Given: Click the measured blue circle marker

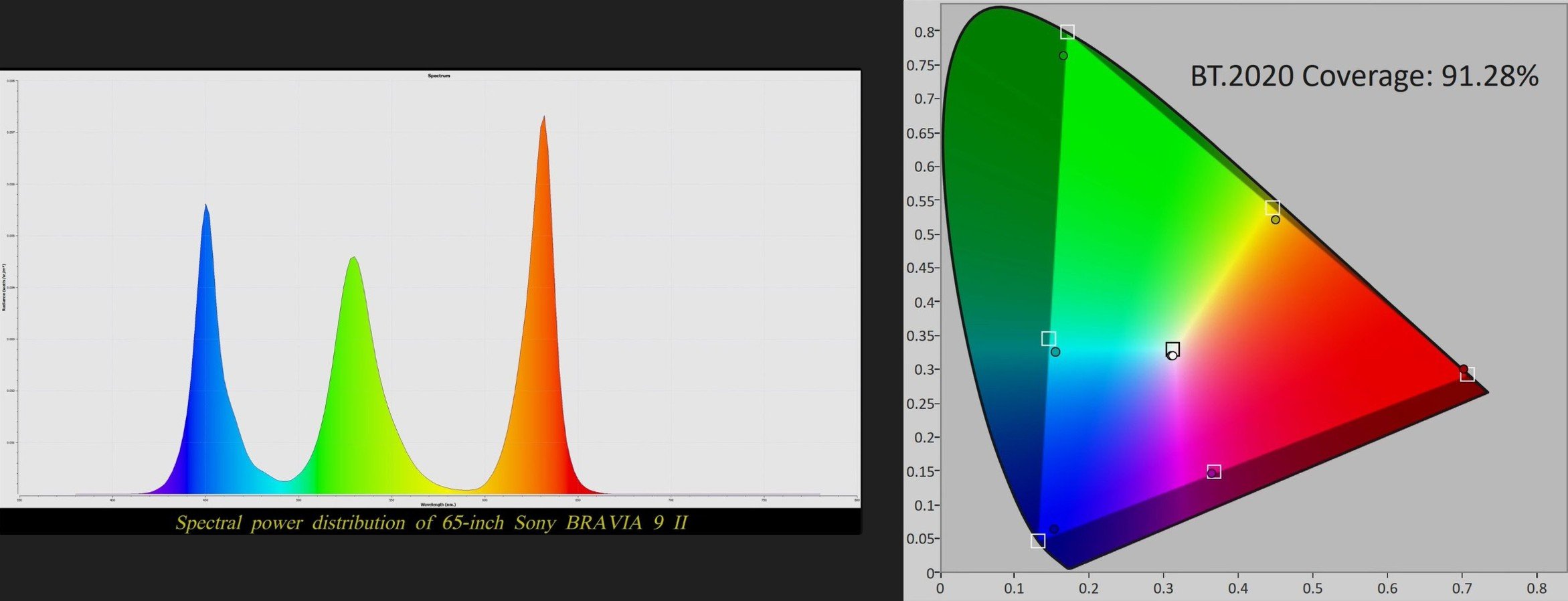Looking at the screenshot, I should coord(1054,529).
